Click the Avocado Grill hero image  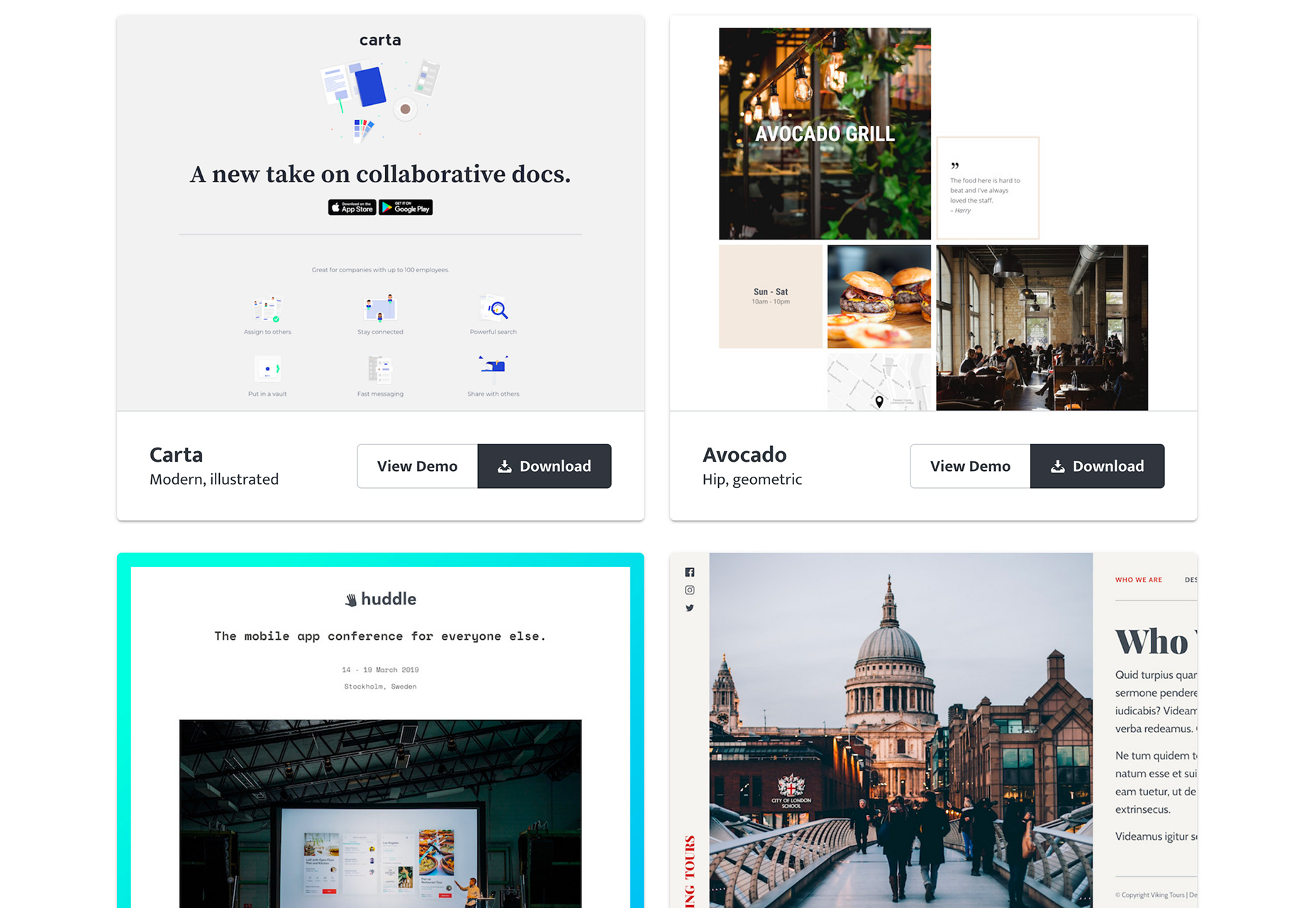tap(825, 133)
